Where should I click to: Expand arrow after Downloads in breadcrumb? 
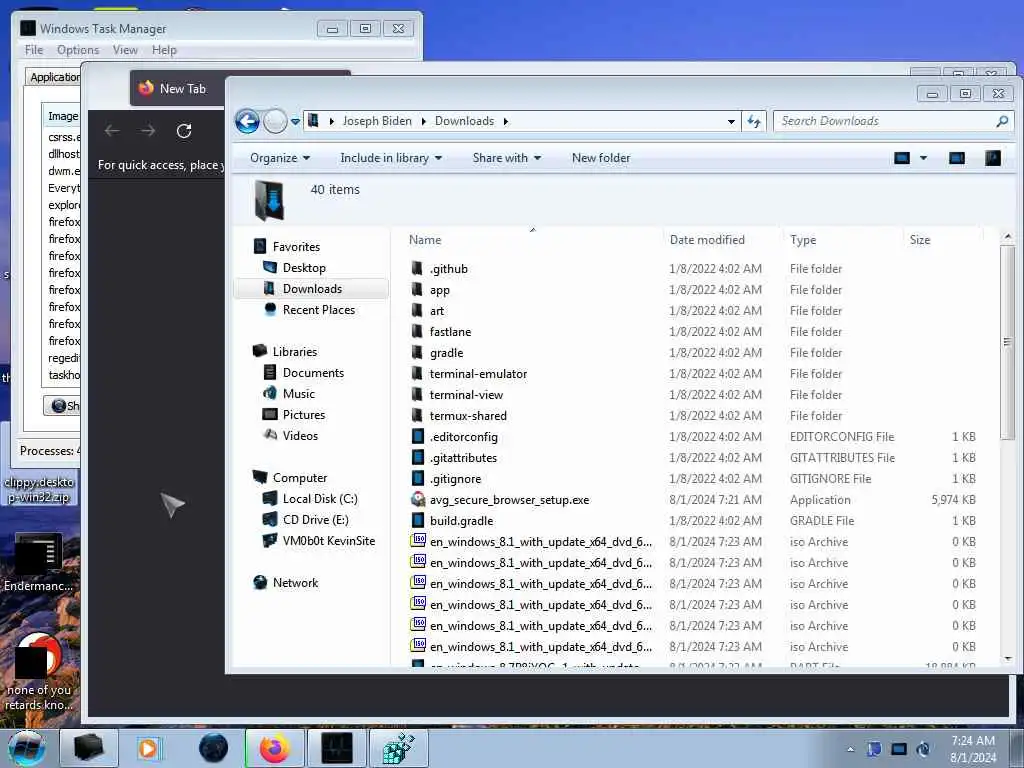tap(505, 121)
